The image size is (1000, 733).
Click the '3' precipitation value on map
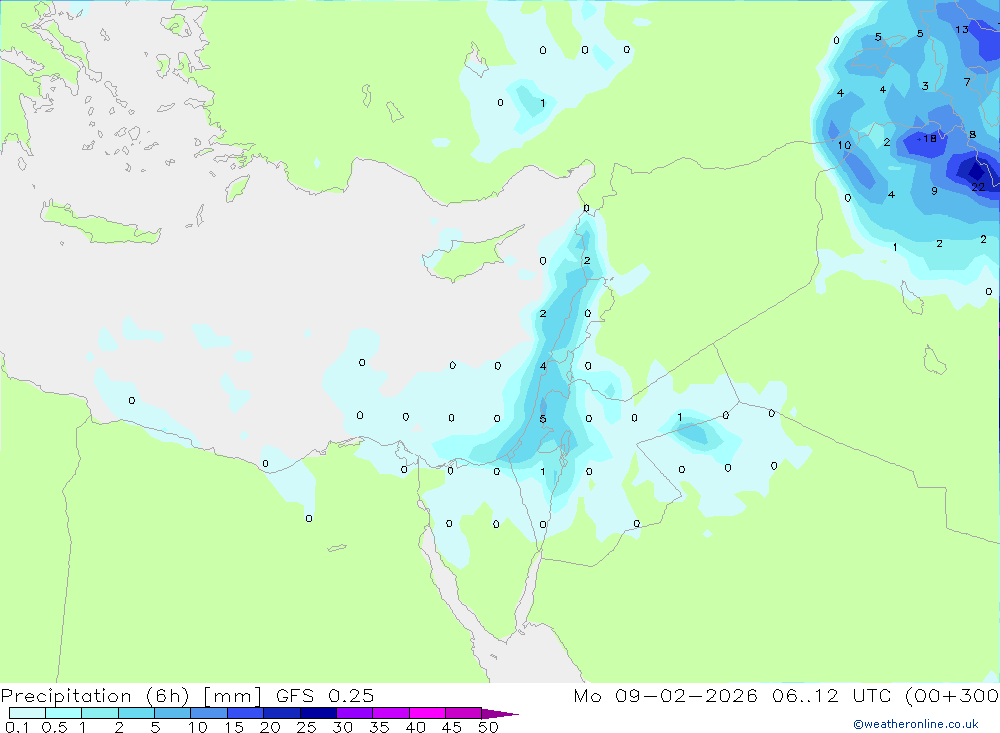(x=925, y=86)
